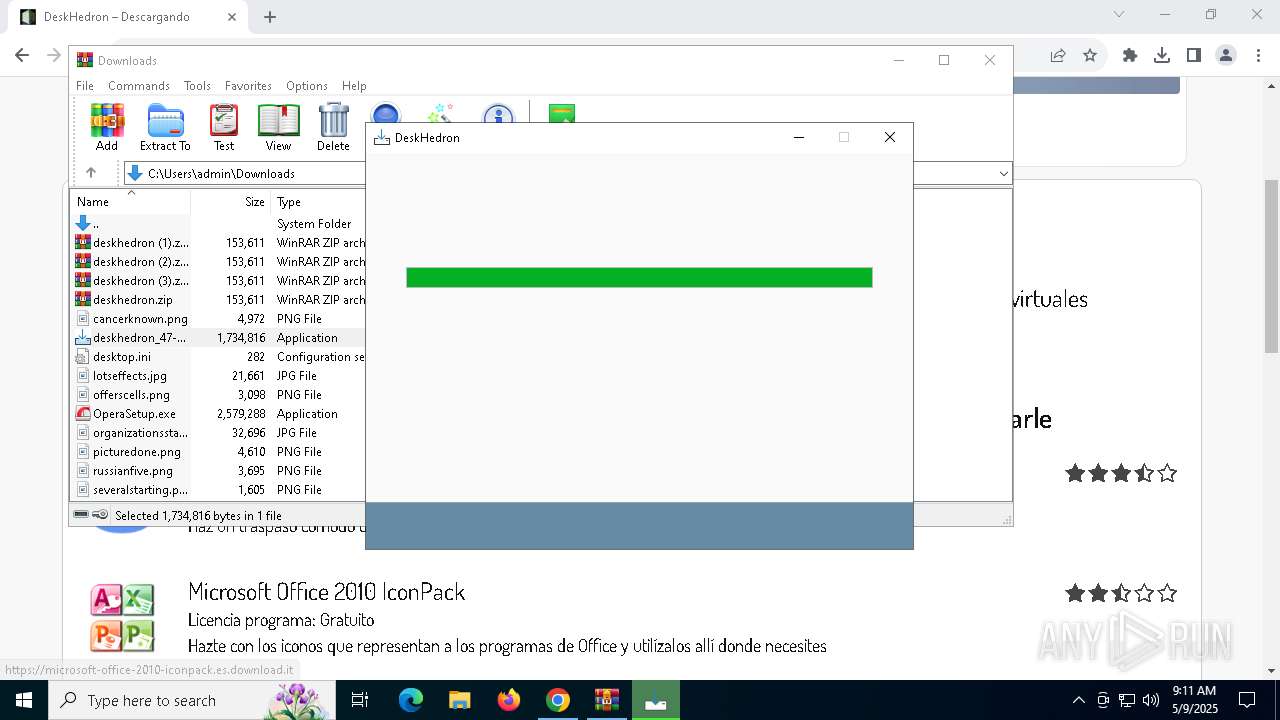Screen dimensions: 1280x720
Task: Open the volume control in system tray
Action: (1151, 700)
